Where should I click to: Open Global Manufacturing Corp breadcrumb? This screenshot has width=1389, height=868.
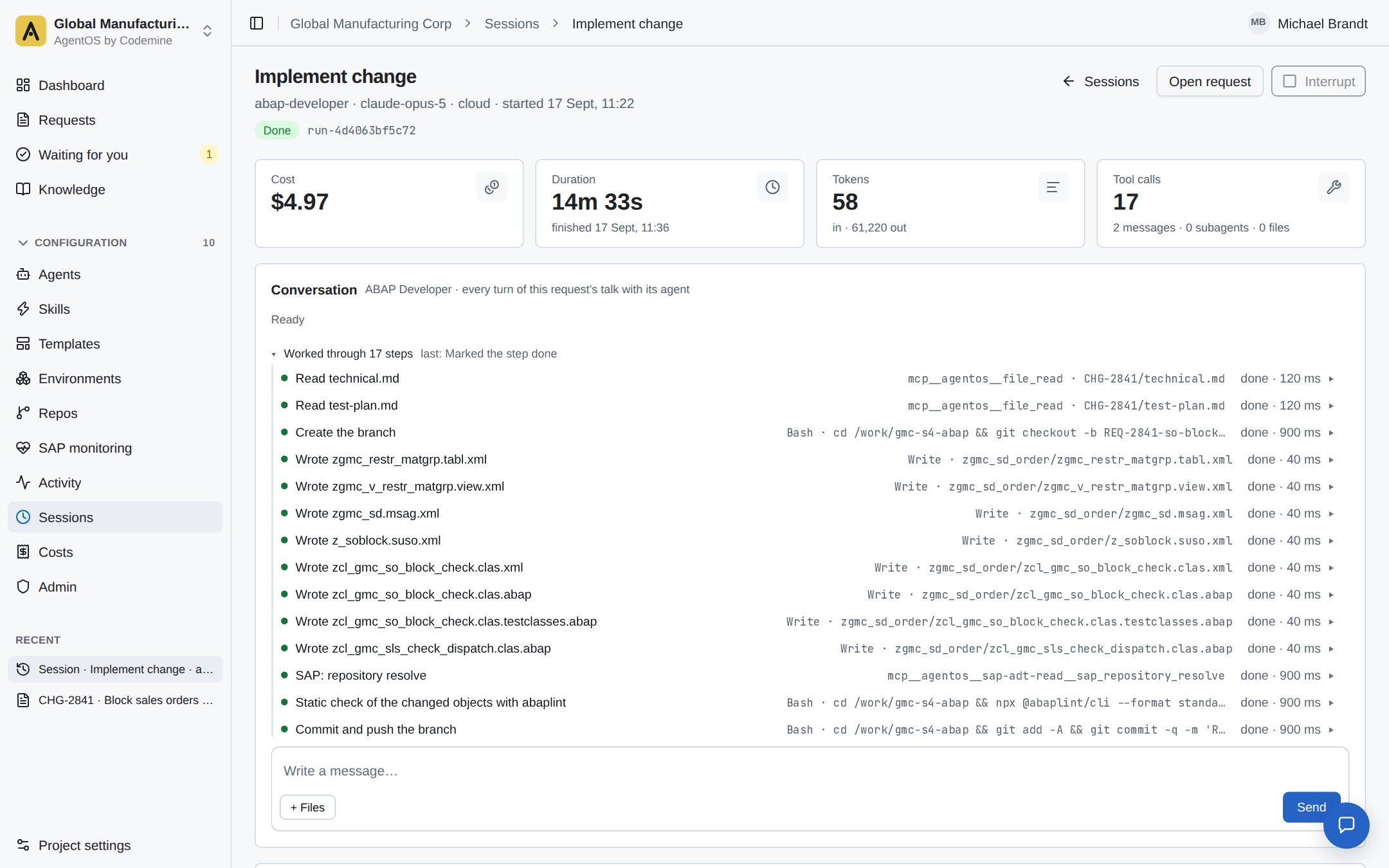370,24
